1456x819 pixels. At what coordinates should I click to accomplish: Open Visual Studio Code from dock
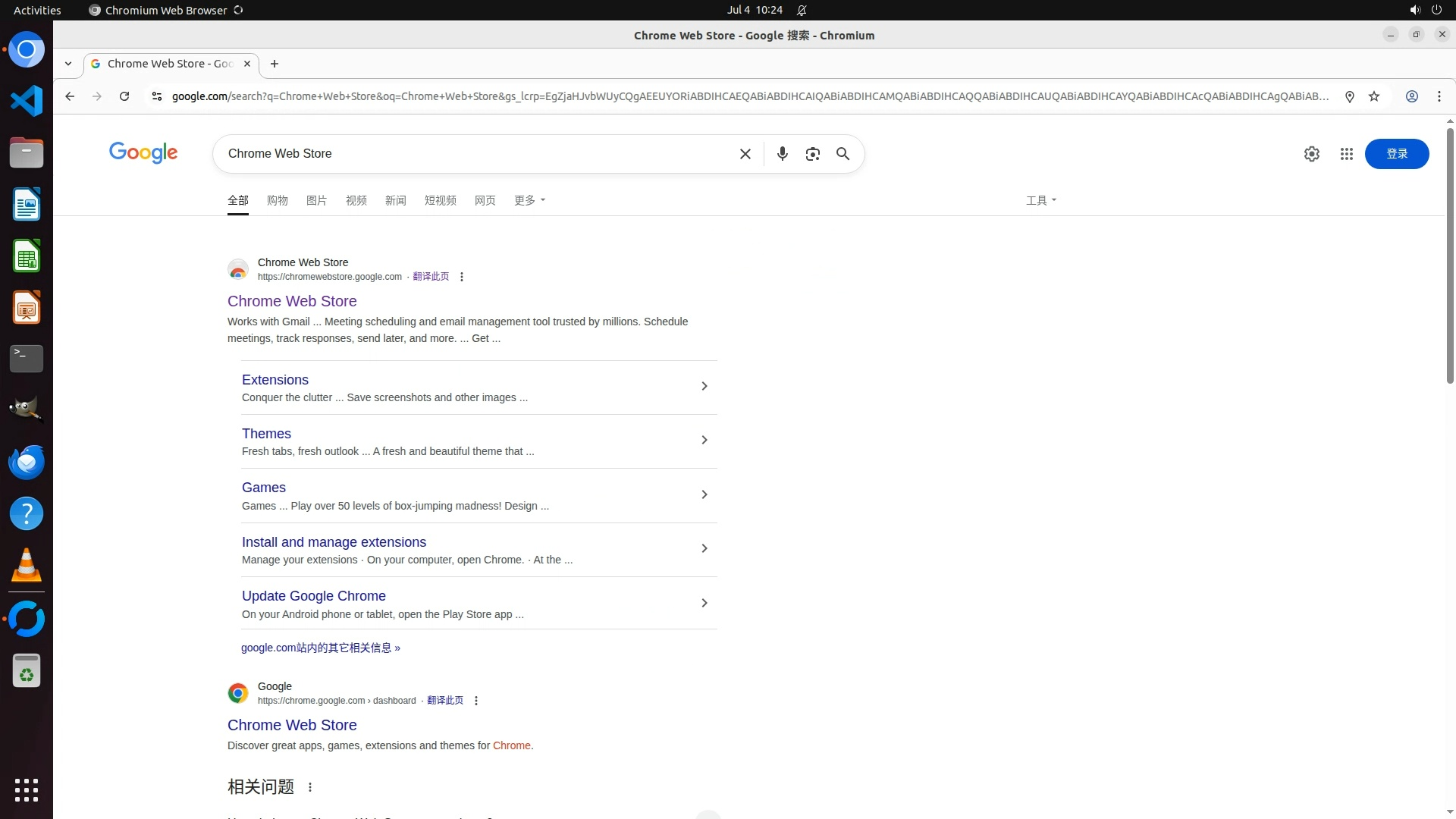pos(27,101)
